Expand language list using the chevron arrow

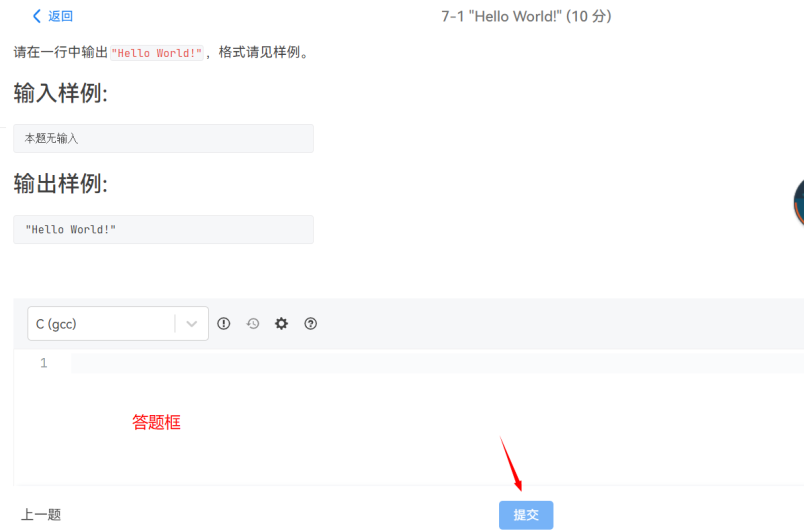pyautogui.click(x=192, y=324)
